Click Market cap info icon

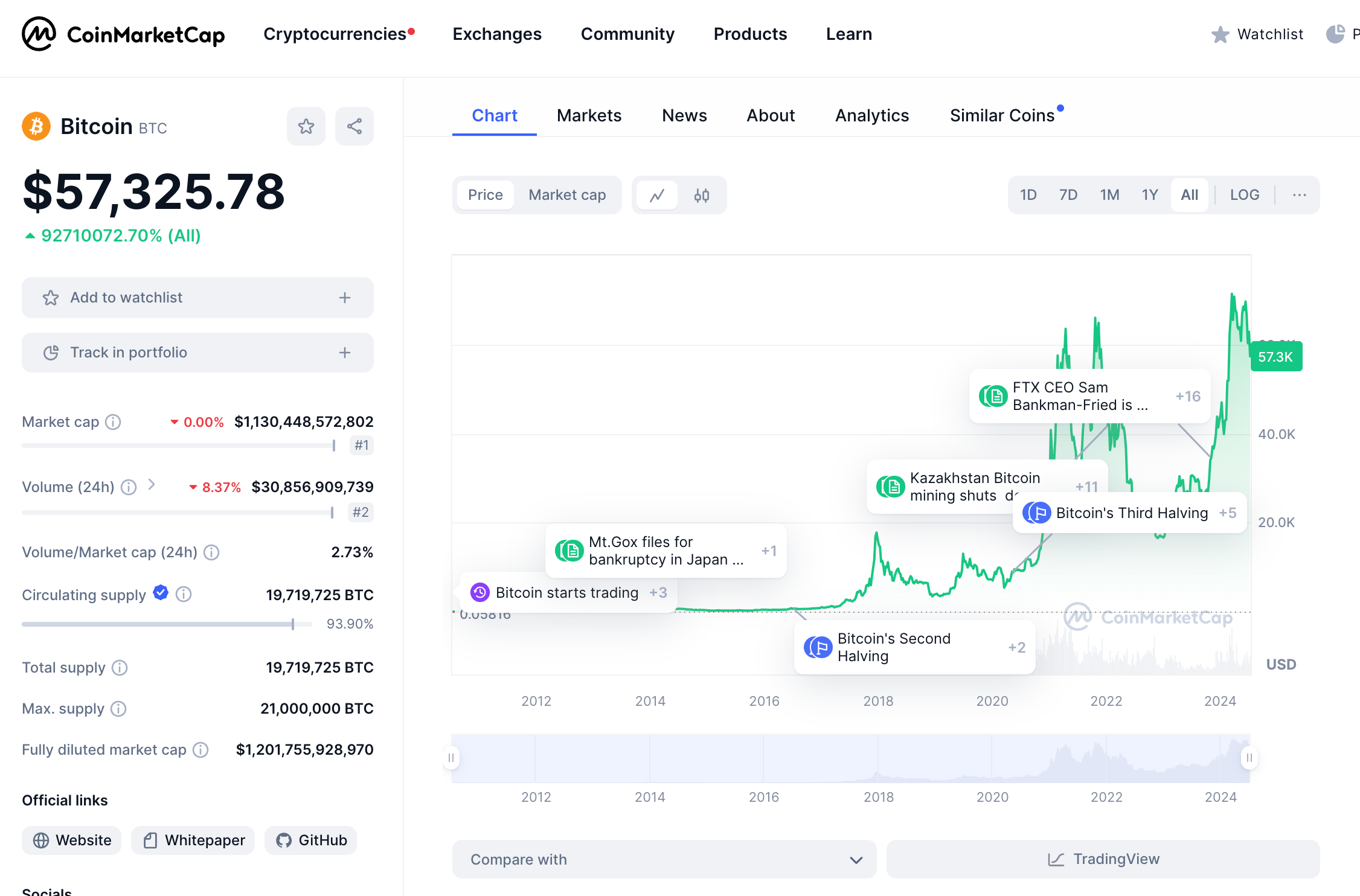click(113, 422)
